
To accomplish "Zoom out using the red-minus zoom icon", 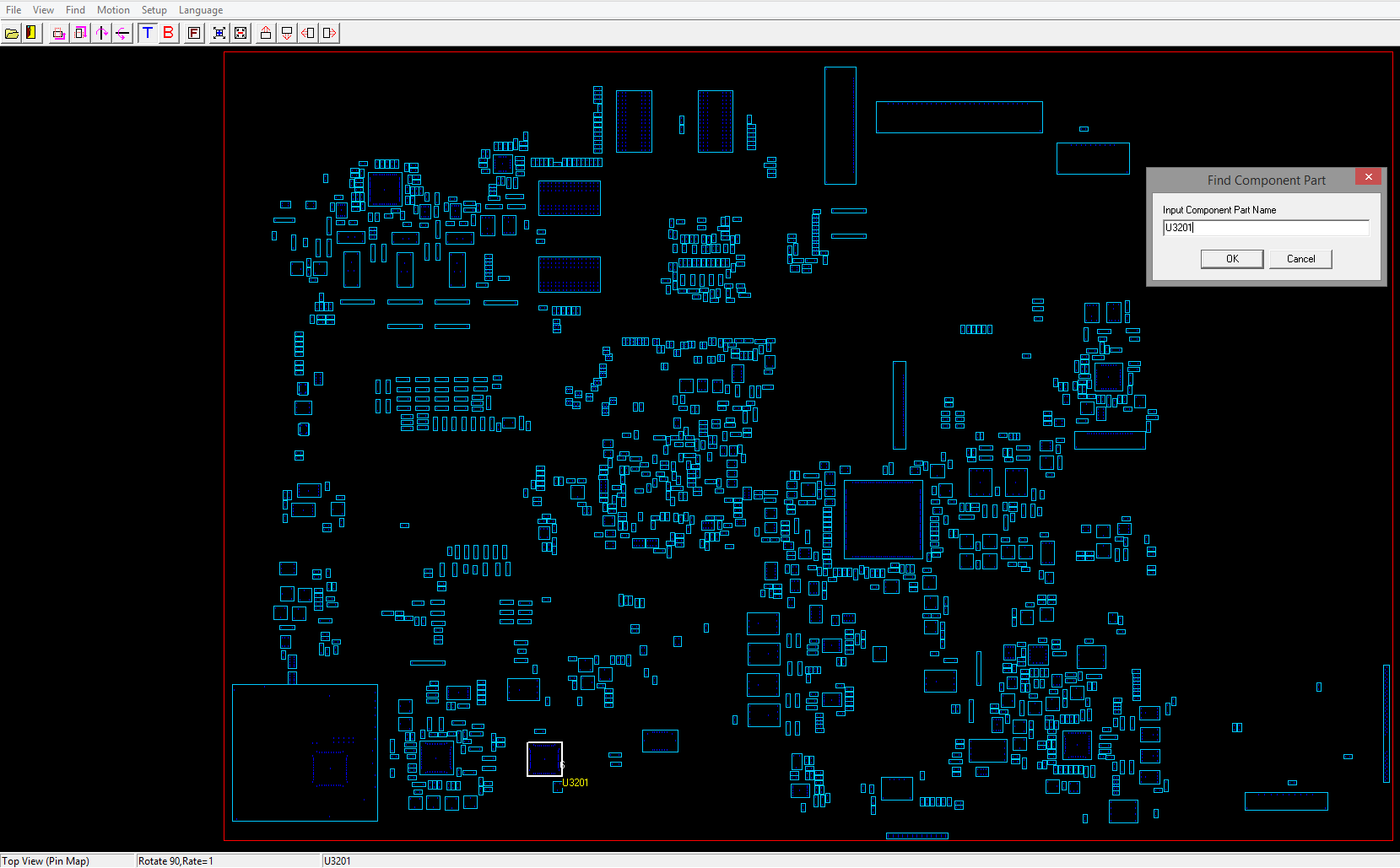I will coord(241,33).
